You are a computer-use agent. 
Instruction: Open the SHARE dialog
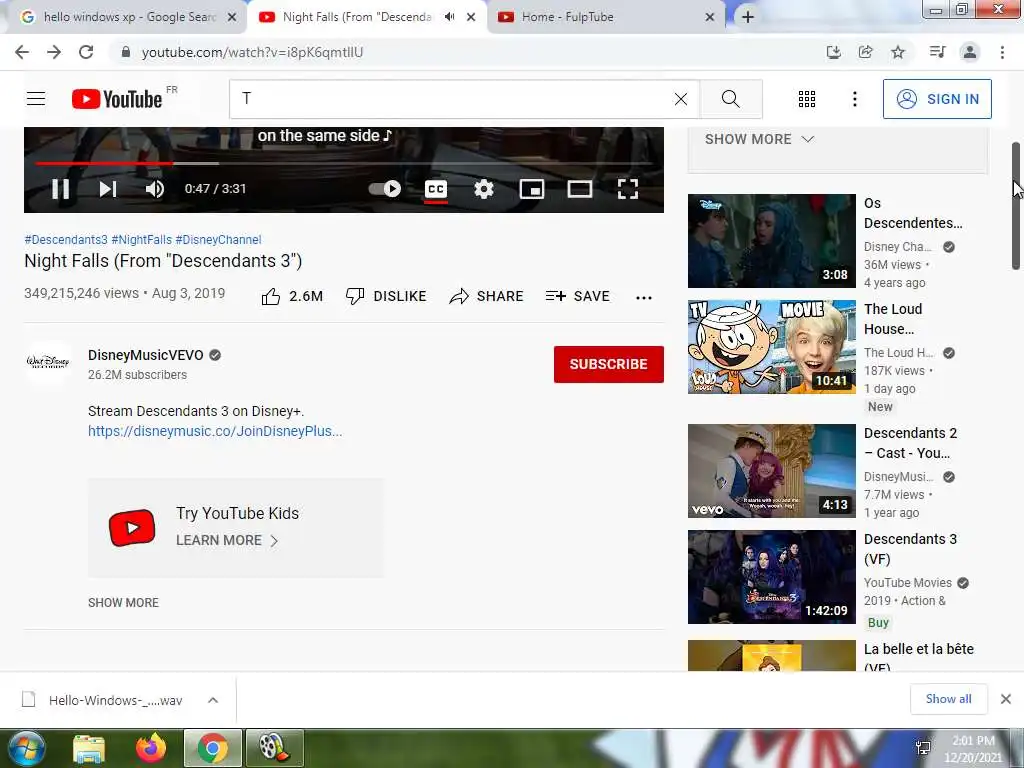click(487, 296)
